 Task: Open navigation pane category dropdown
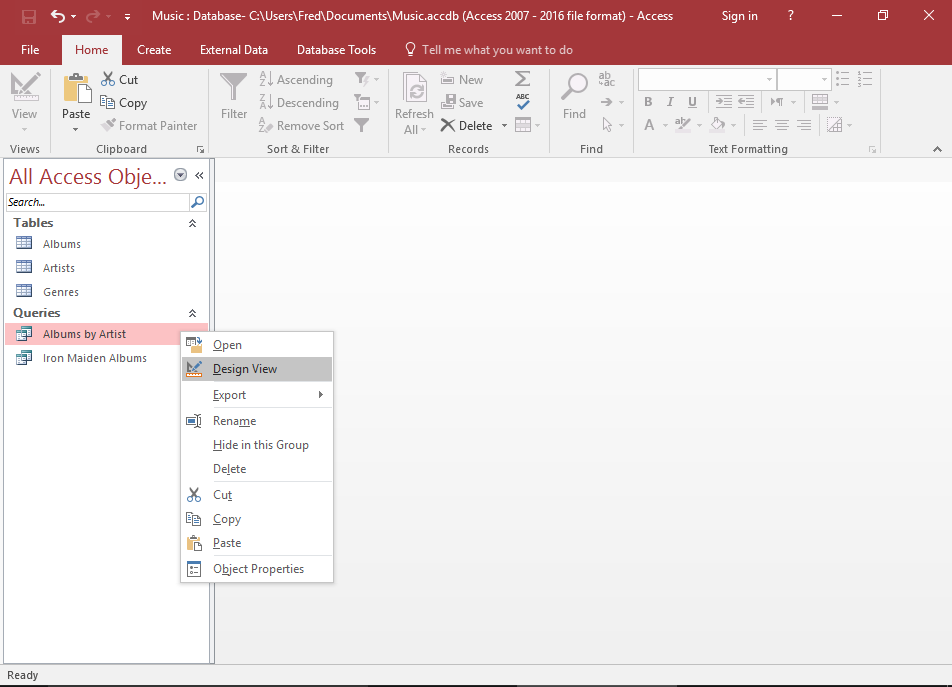pyautogui.click(x=180, y=175)
